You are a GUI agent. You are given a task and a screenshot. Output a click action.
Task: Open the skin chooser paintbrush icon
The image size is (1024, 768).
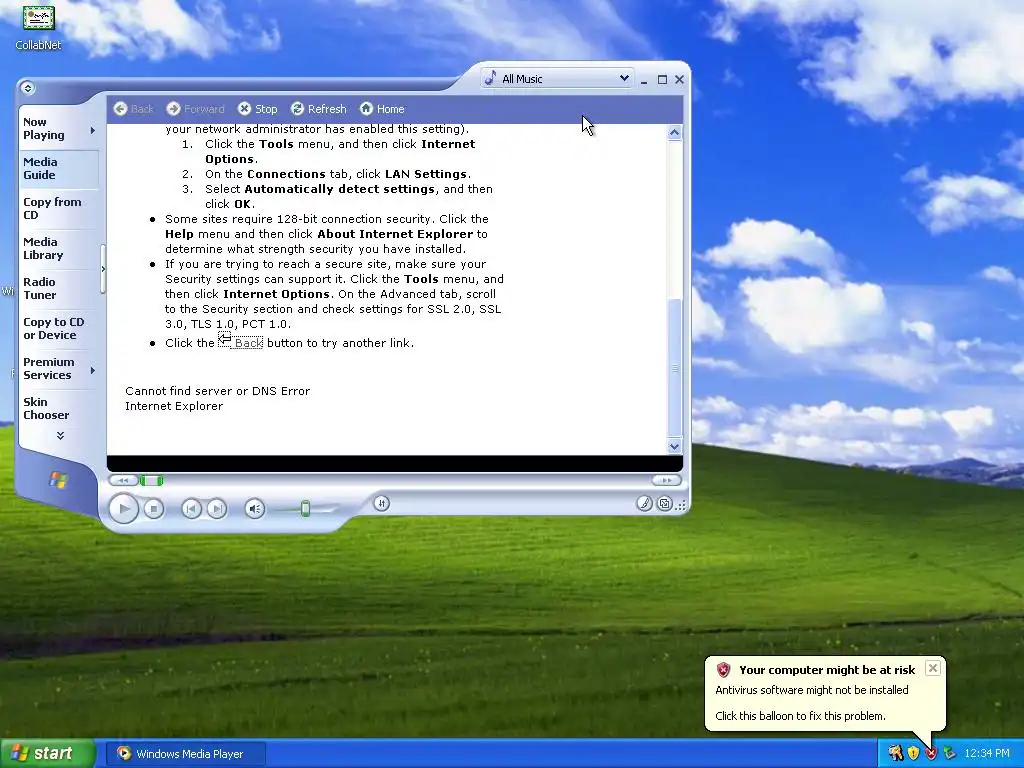[644, 504]
